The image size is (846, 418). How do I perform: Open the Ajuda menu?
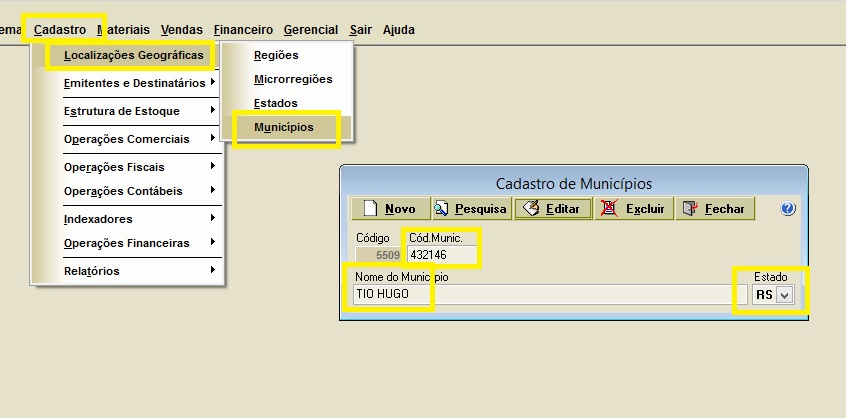point(399,30)
